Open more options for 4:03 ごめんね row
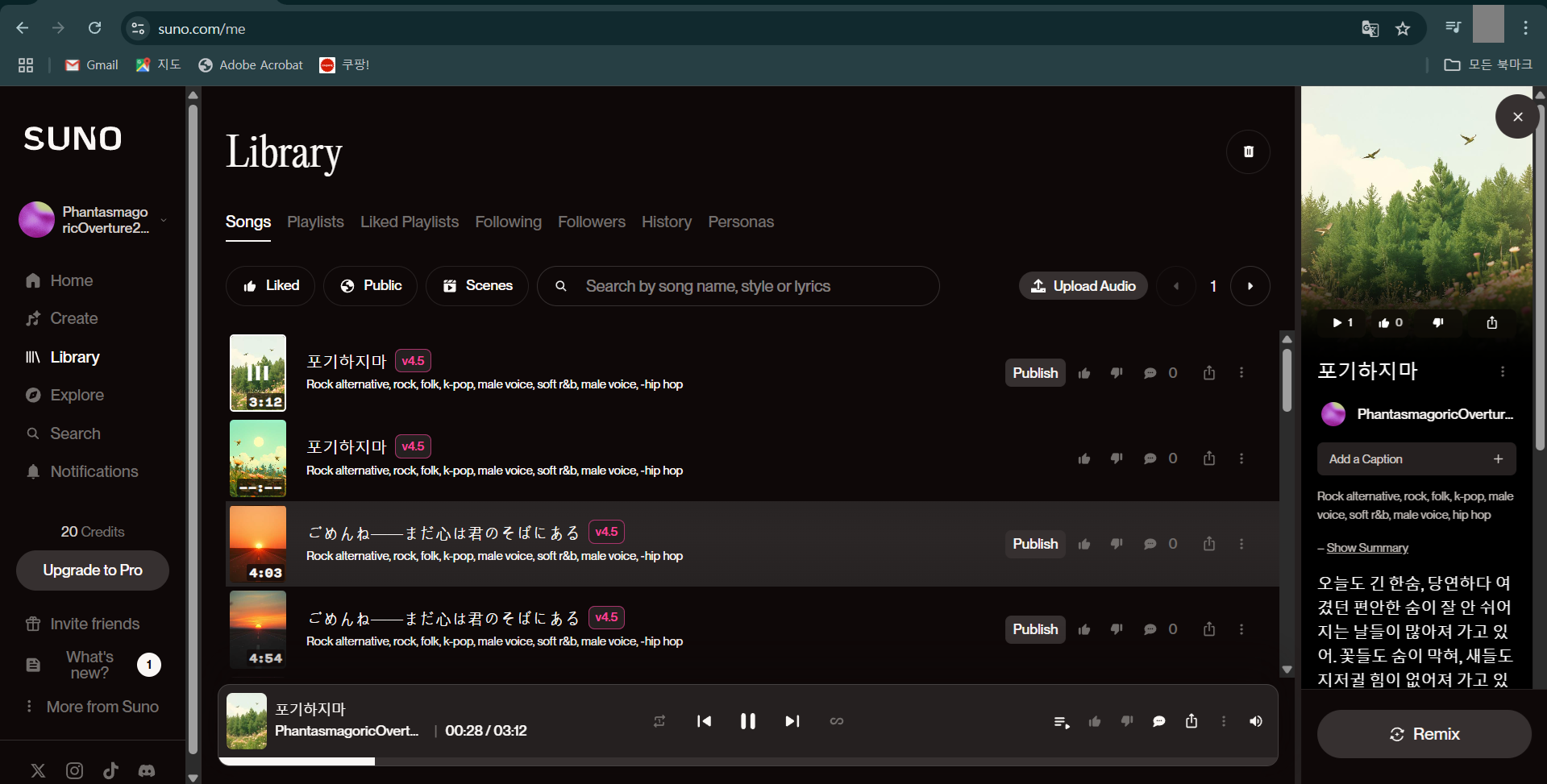The image size is (1547, 784). tap(1241, 544)
